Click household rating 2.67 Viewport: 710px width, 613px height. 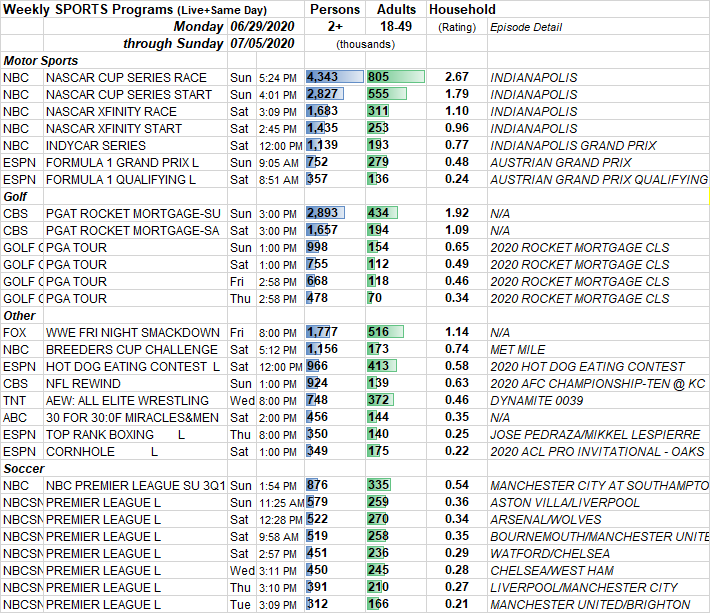pyautogui.click(x=456, y=77)
